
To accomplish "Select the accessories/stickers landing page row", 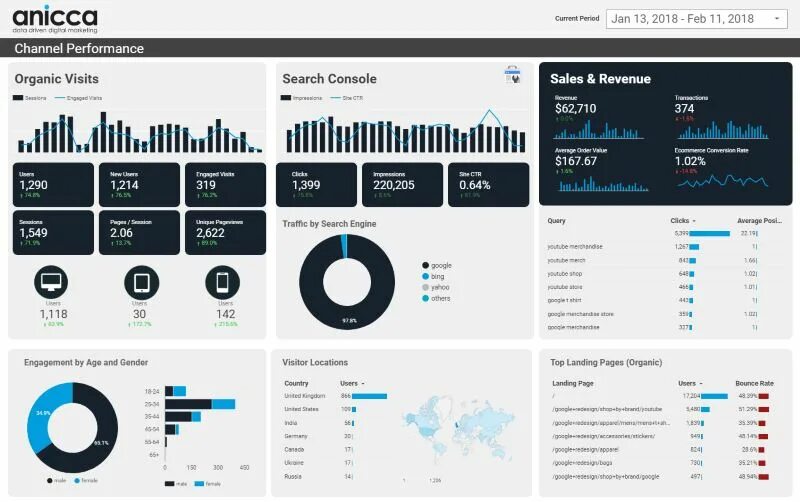I will click(663, 436).
